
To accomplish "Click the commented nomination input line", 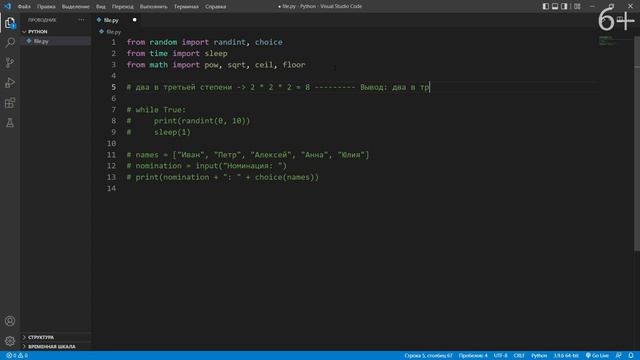I will [207, 166].
